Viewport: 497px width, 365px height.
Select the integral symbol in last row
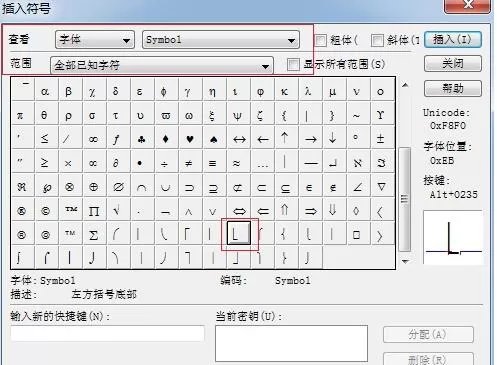click(23, 257)
